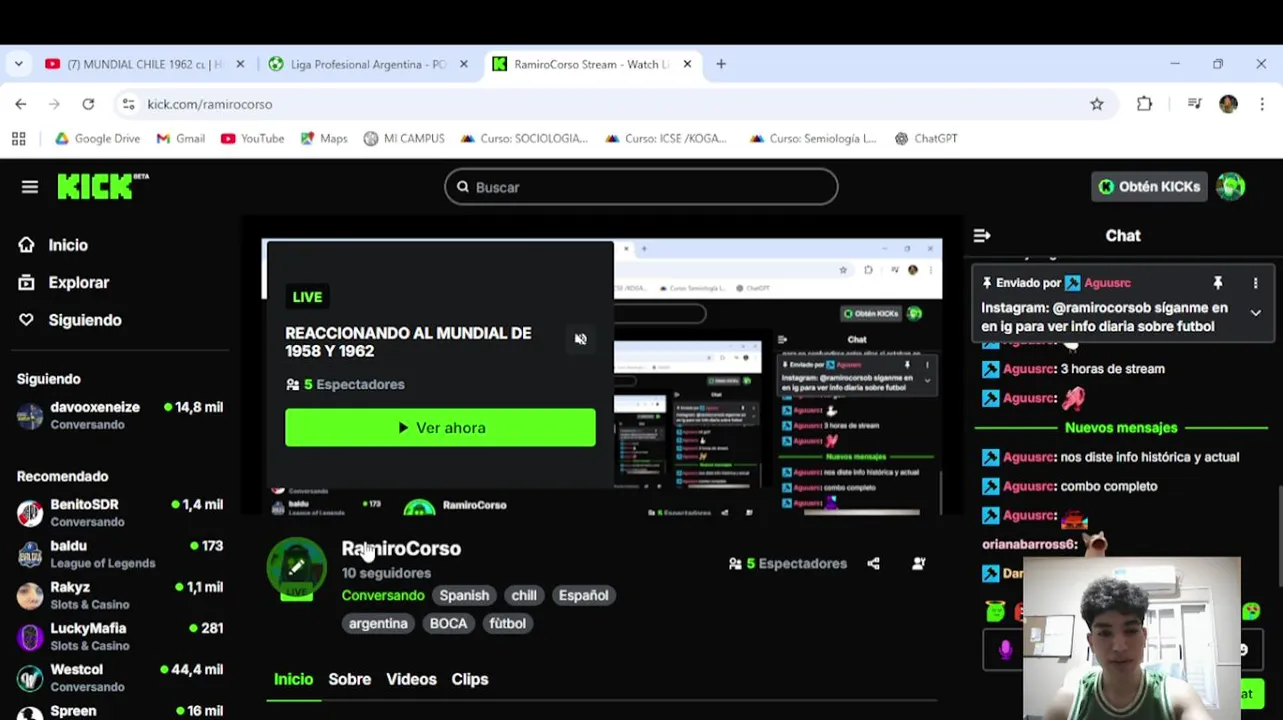Open Maps bookmark

coord(323,139)
